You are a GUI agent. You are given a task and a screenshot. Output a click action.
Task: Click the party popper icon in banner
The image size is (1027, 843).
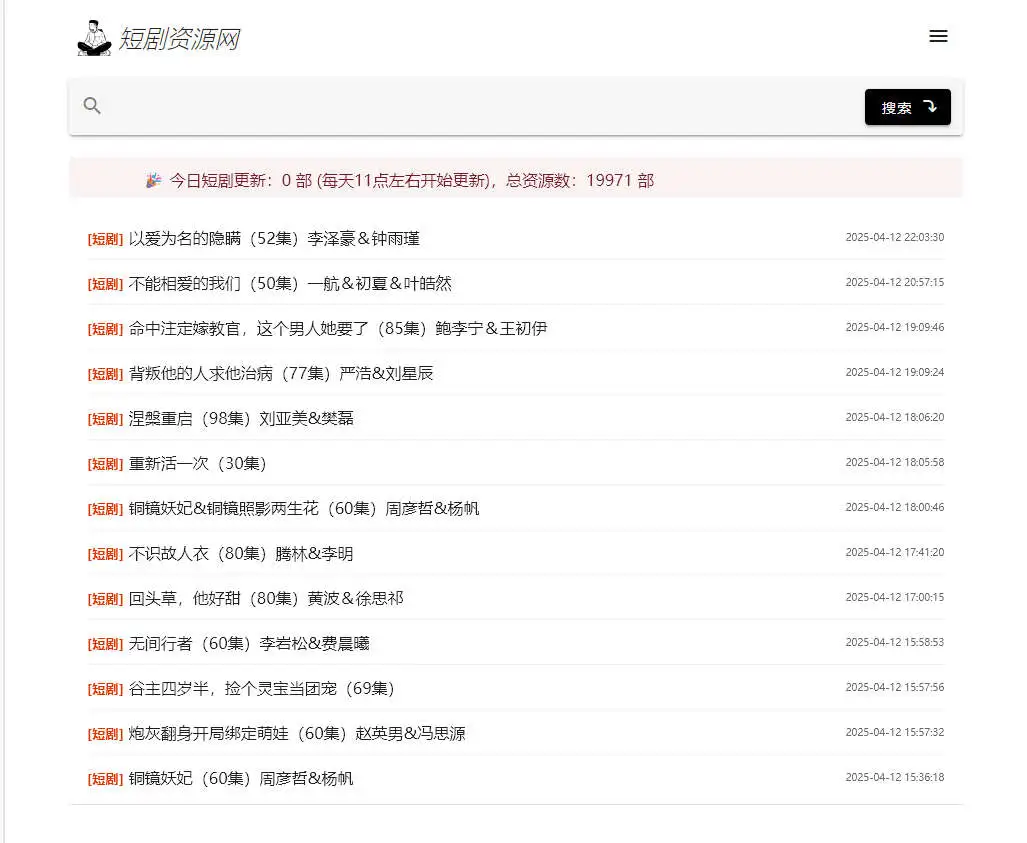153,181
